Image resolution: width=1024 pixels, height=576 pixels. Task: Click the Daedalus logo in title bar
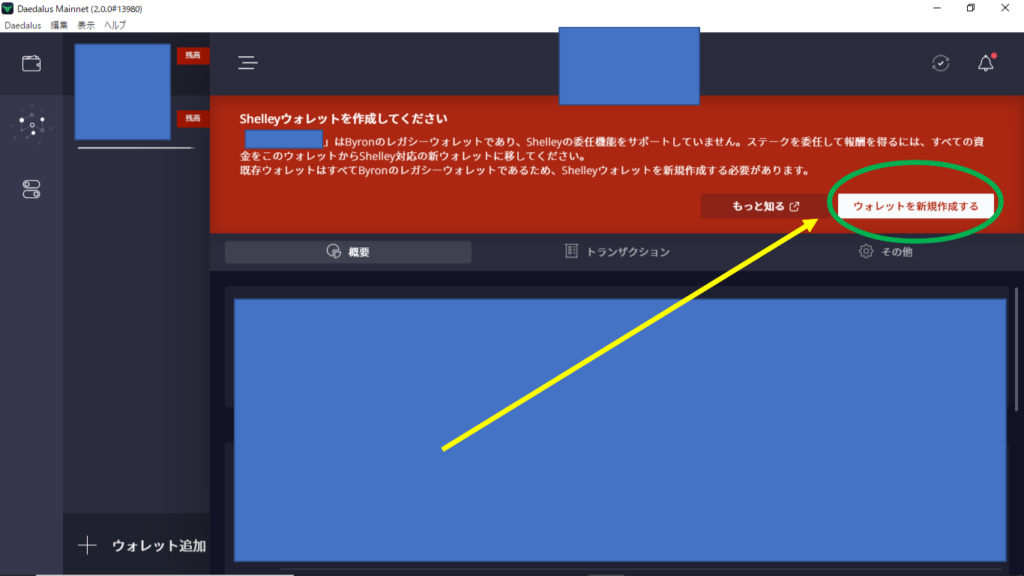point(7,8)
